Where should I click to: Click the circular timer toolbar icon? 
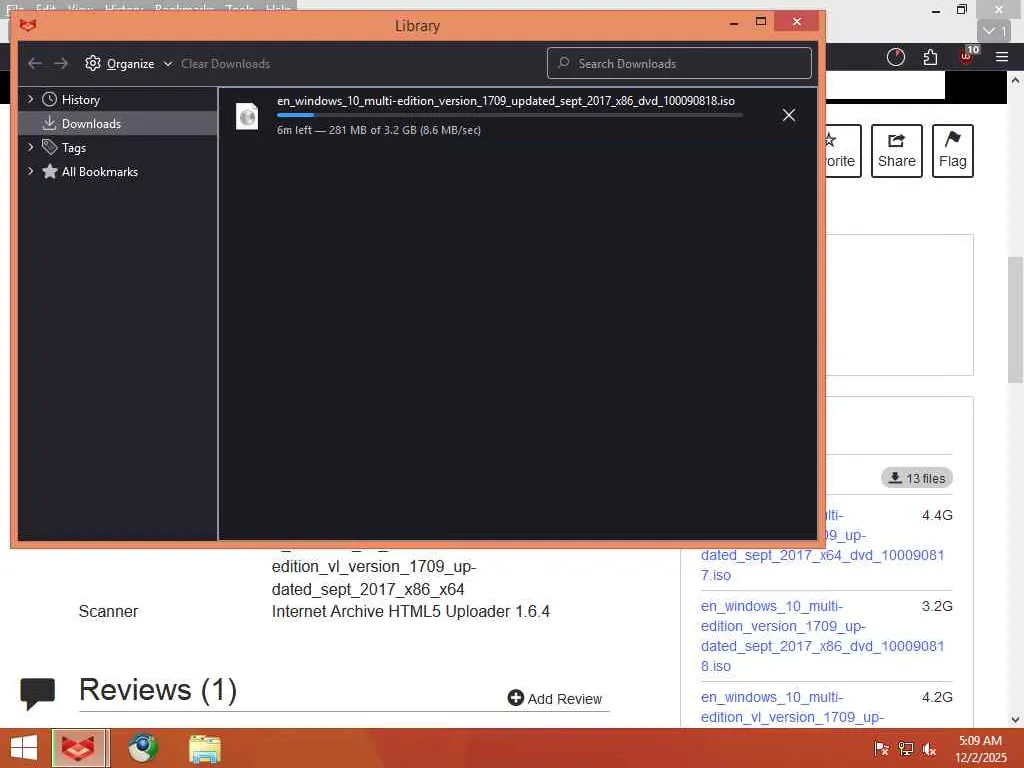(x=896, y=57)
